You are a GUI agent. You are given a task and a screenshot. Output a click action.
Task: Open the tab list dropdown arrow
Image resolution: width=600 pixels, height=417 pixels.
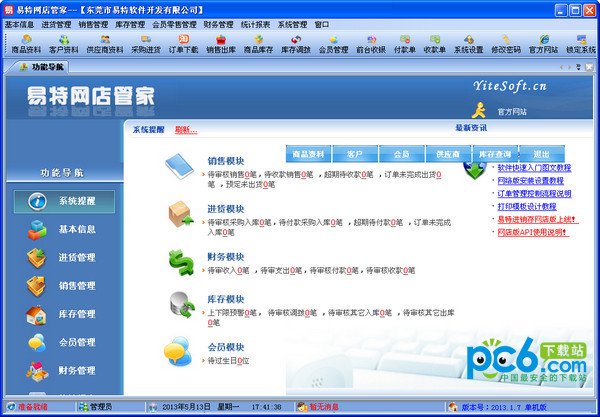[x=578, y=67]
